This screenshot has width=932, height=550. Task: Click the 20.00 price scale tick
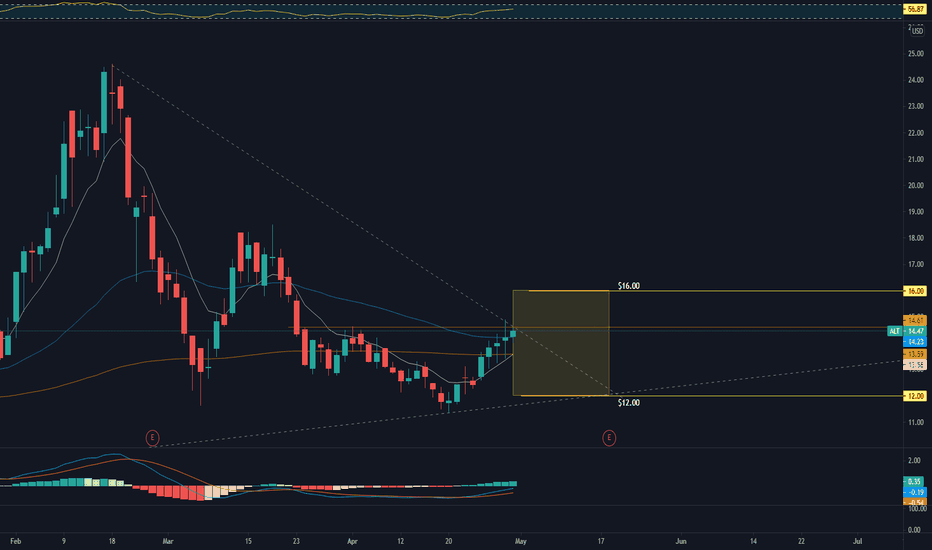click(x=916, y=186)
